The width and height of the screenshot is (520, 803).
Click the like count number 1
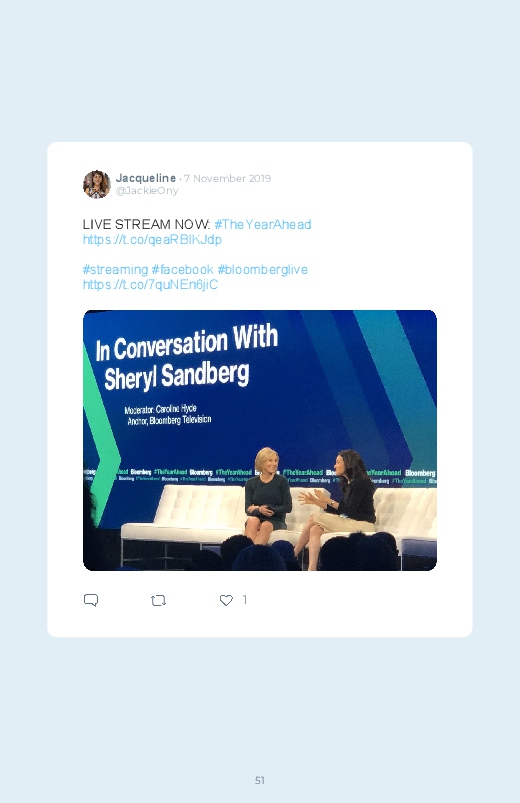[245, 600]
